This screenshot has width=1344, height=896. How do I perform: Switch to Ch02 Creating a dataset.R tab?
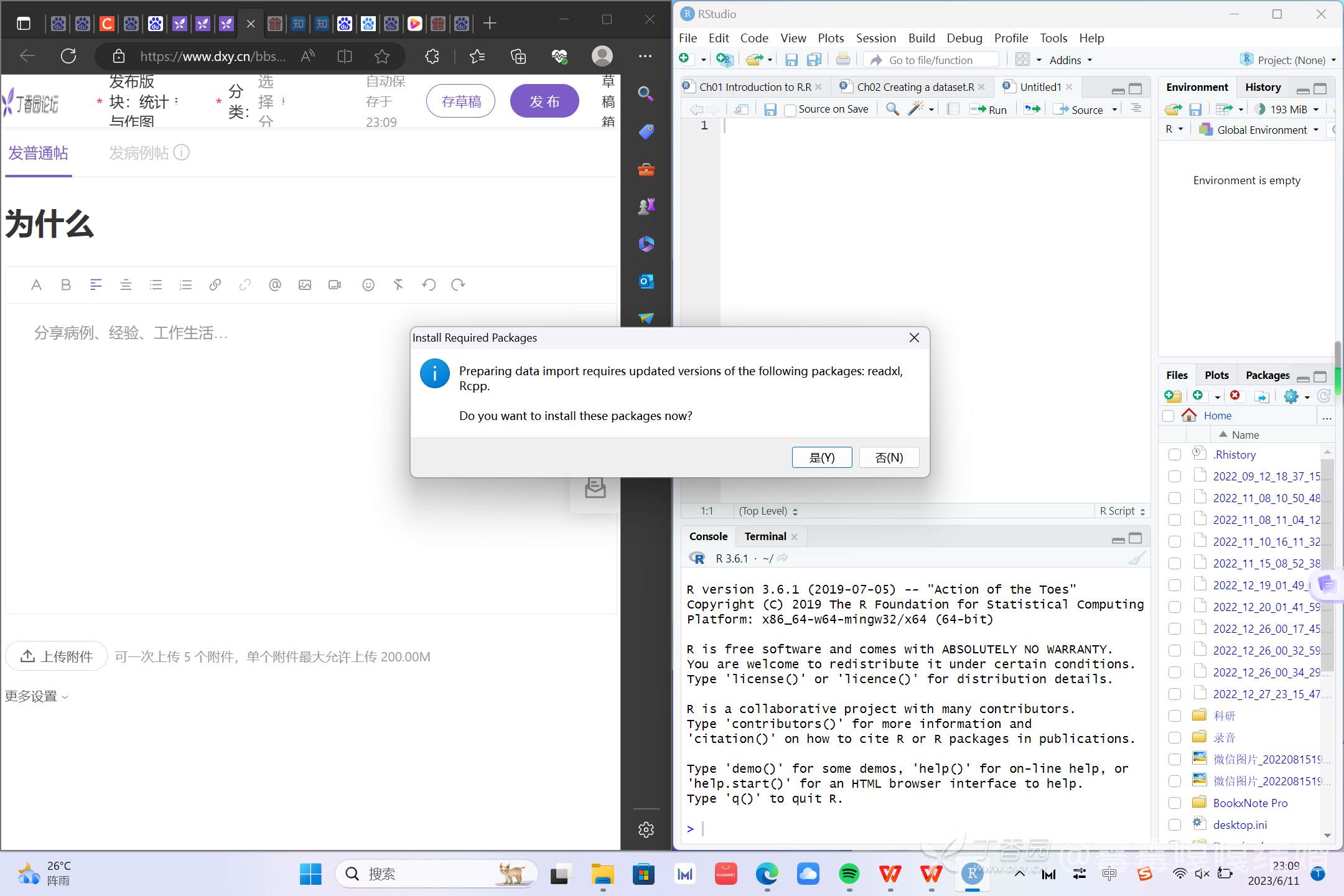[915, 87]
